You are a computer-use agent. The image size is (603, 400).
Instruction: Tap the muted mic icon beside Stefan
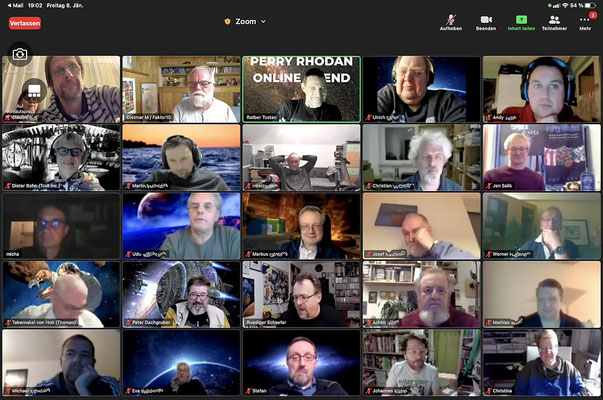pyautogui.click(x=248, y=391)
